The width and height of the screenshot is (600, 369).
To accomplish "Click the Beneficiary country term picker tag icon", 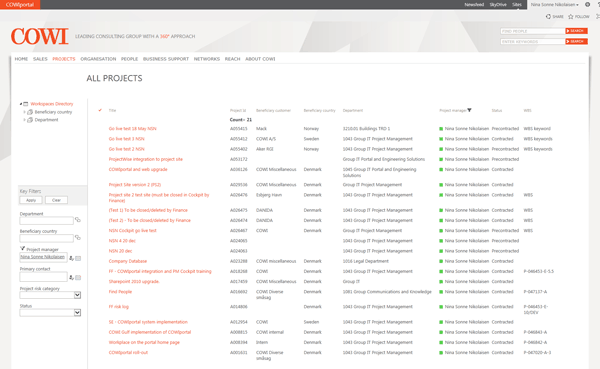I will pos(78,238).
